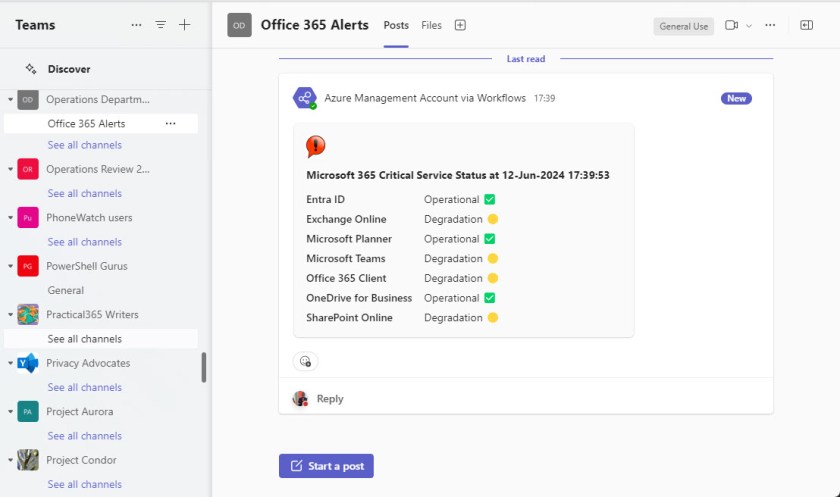Collapse the Operations Review team

tap(10, 169)
